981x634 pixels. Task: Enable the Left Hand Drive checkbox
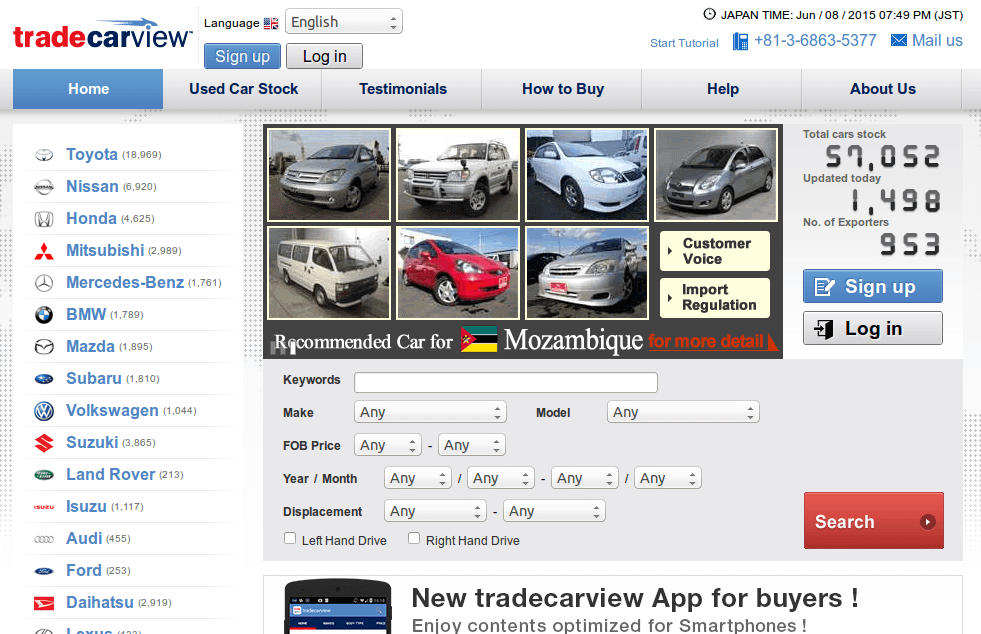[x=290, y=538]
